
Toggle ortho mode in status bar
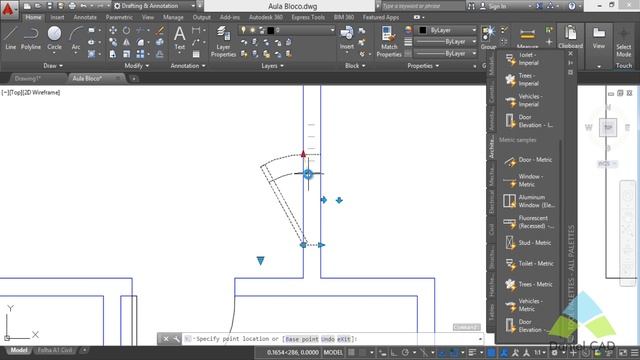pos(393,352)
